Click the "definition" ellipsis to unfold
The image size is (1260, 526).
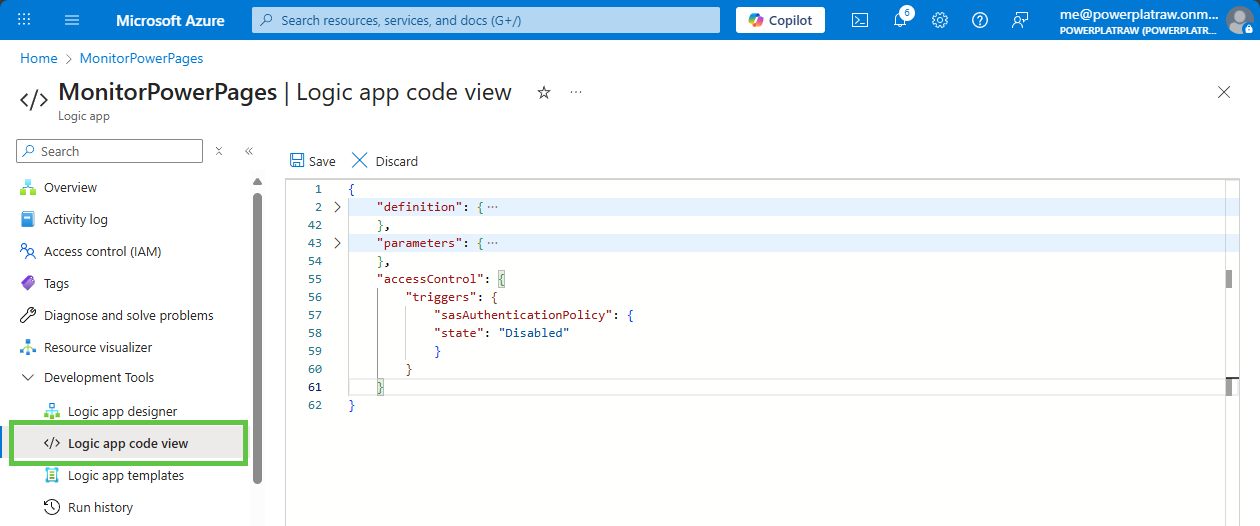(x=492, y=207)
